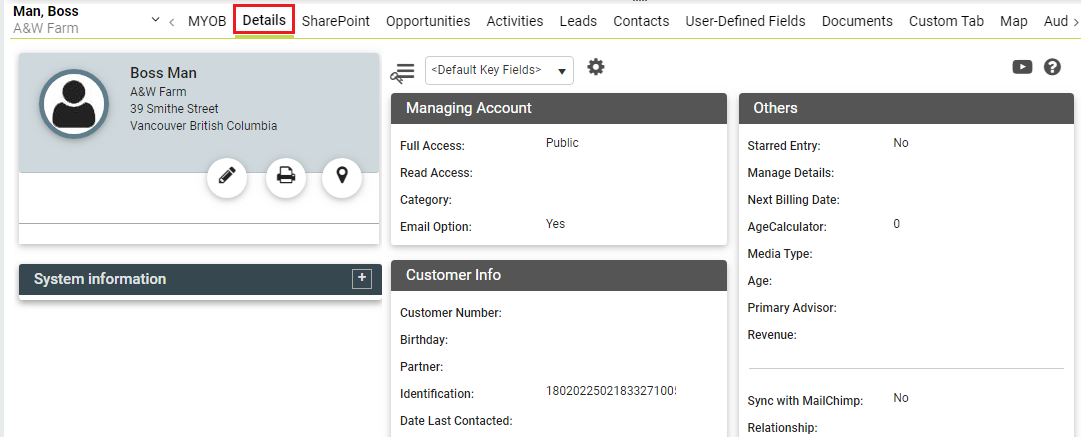Click the Boss Man name on card
The height and width of the screenshot is (437, 1081).
(163, 73)
